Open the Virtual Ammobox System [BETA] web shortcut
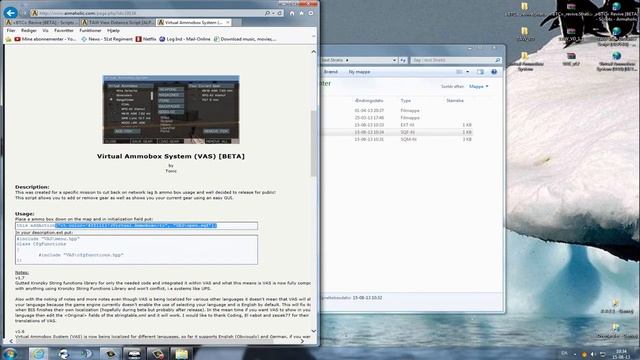Image resolution: width=640 pixels, height=360 pixels. (x=616, y=61)
